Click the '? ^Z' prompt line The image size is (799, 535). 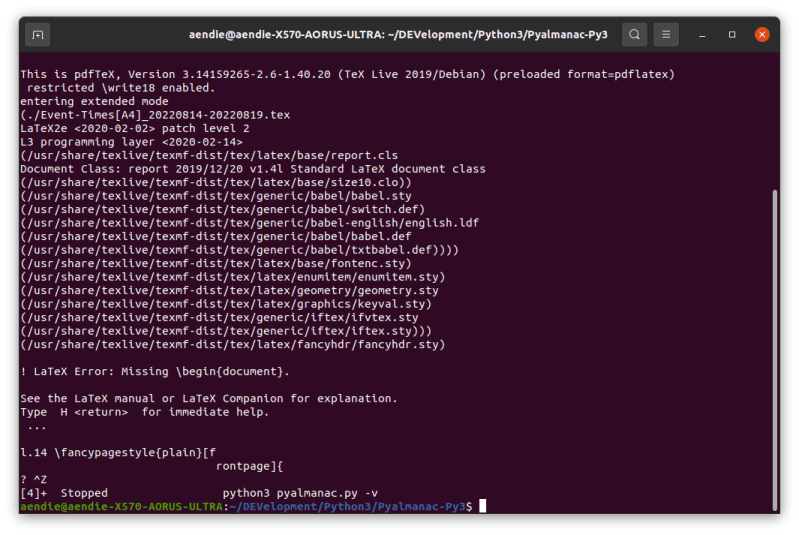click(x=34, y=479)
